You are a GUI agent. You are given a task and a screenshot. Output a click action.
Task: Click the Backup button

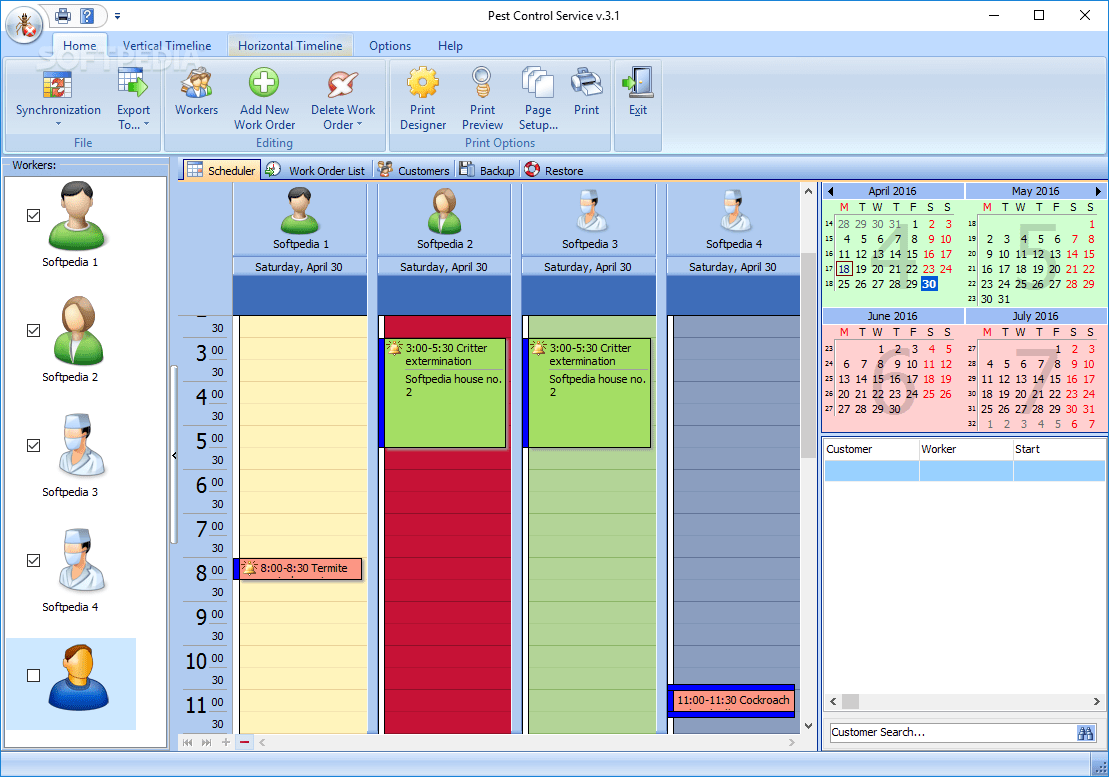click(x=487, y=170)
